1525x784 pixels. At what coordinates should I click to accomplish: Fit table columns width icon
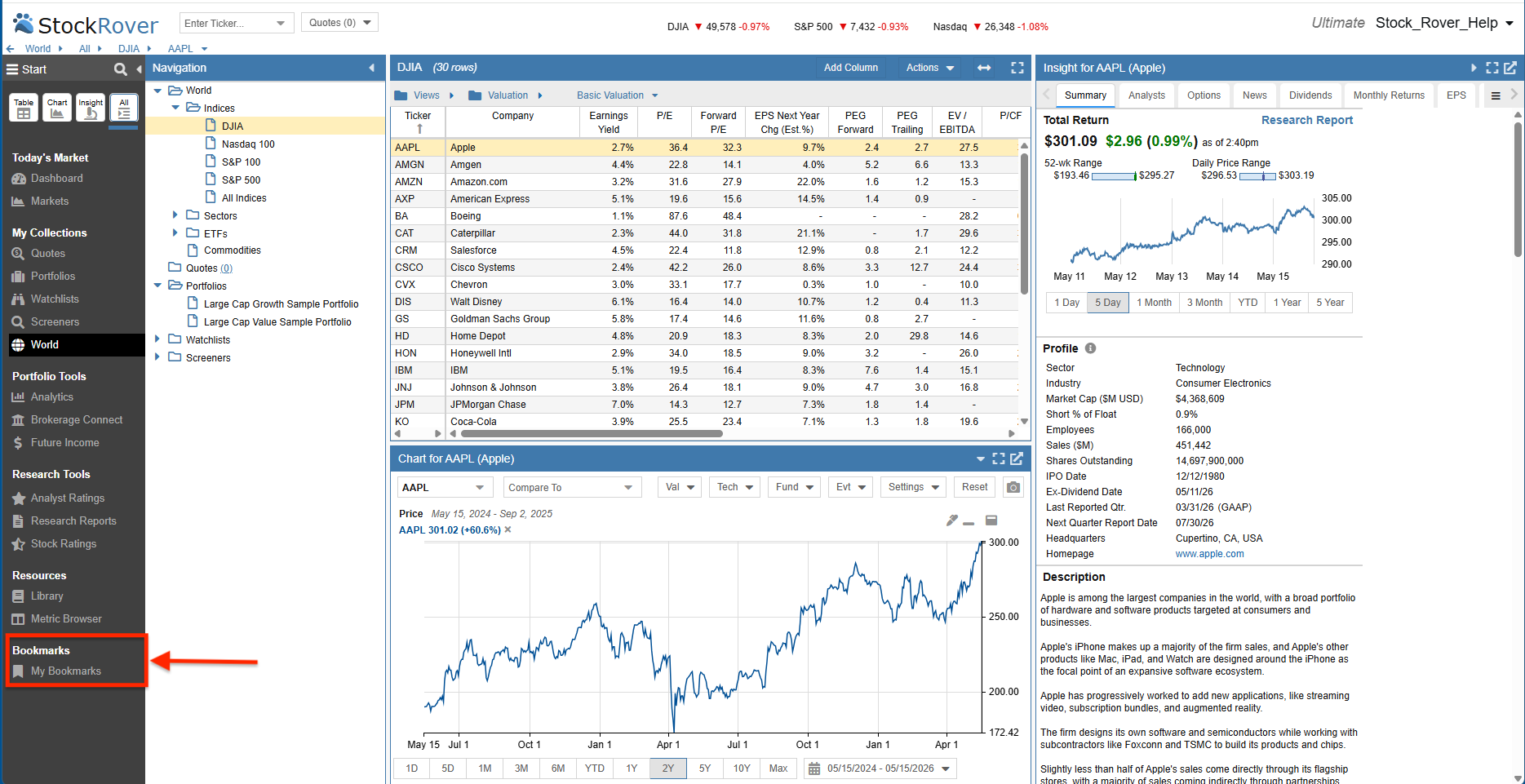click(x=984, y=68)
